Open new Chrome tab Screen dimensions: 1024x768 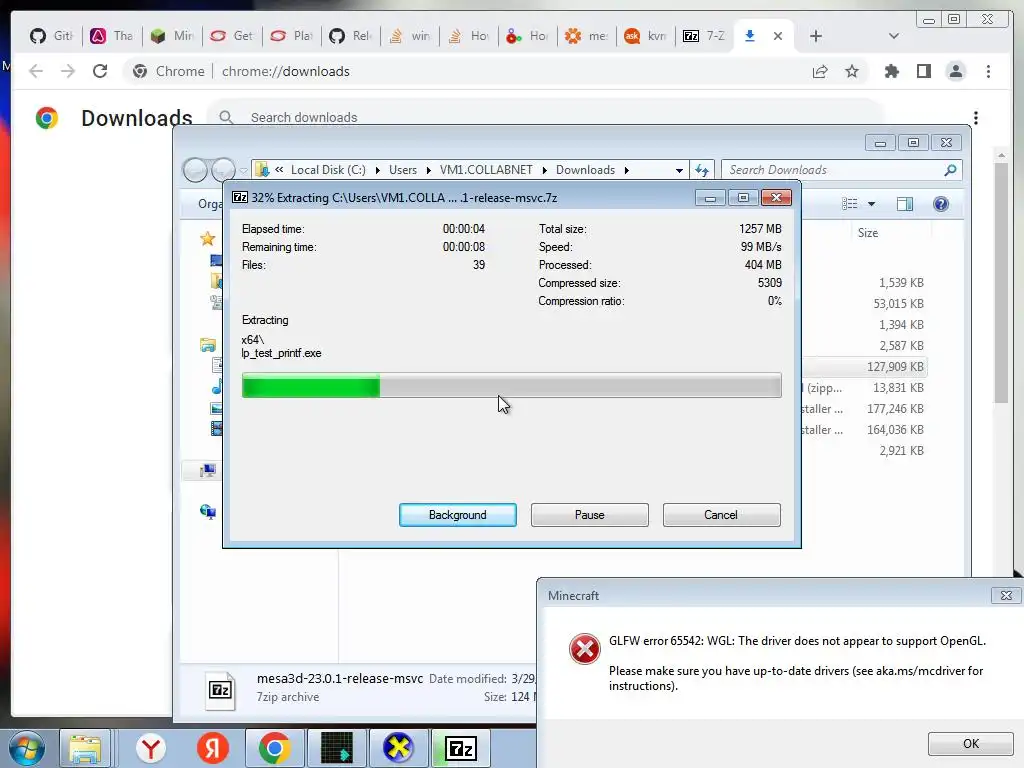(x=816, y=36)
